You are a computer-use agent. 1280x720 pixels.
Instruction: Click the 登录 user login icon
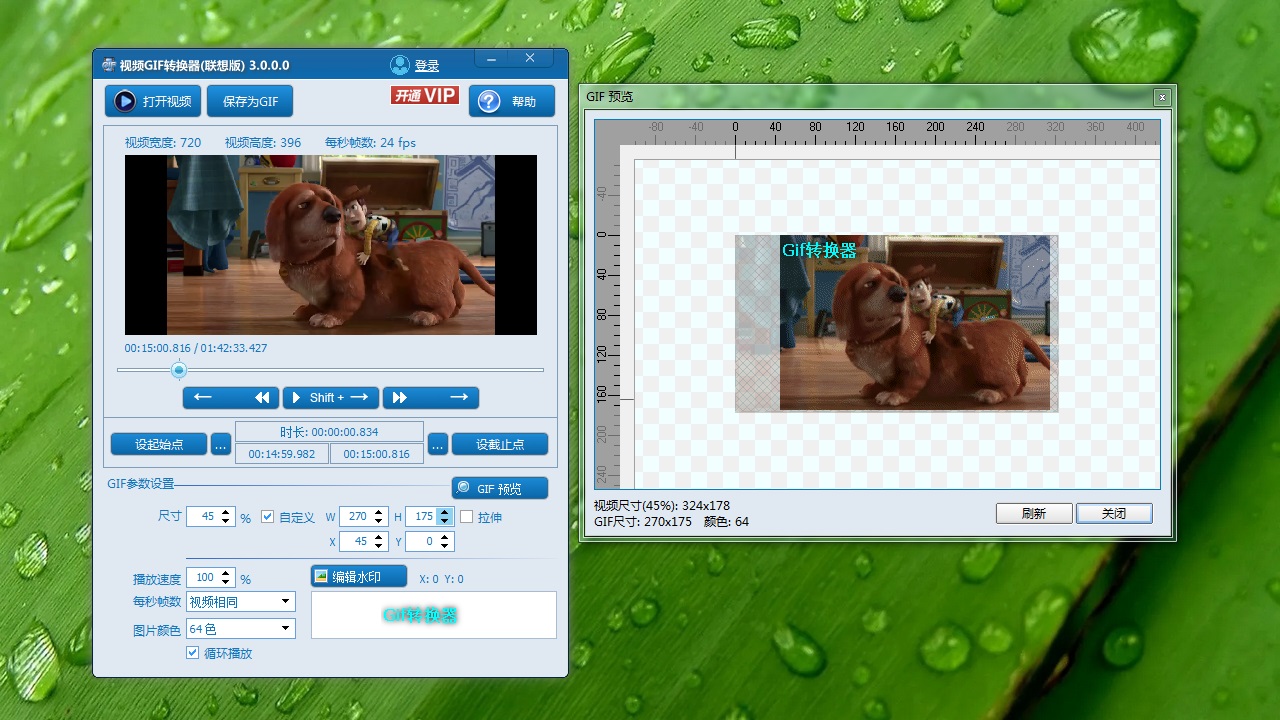[x=400, y=65]
